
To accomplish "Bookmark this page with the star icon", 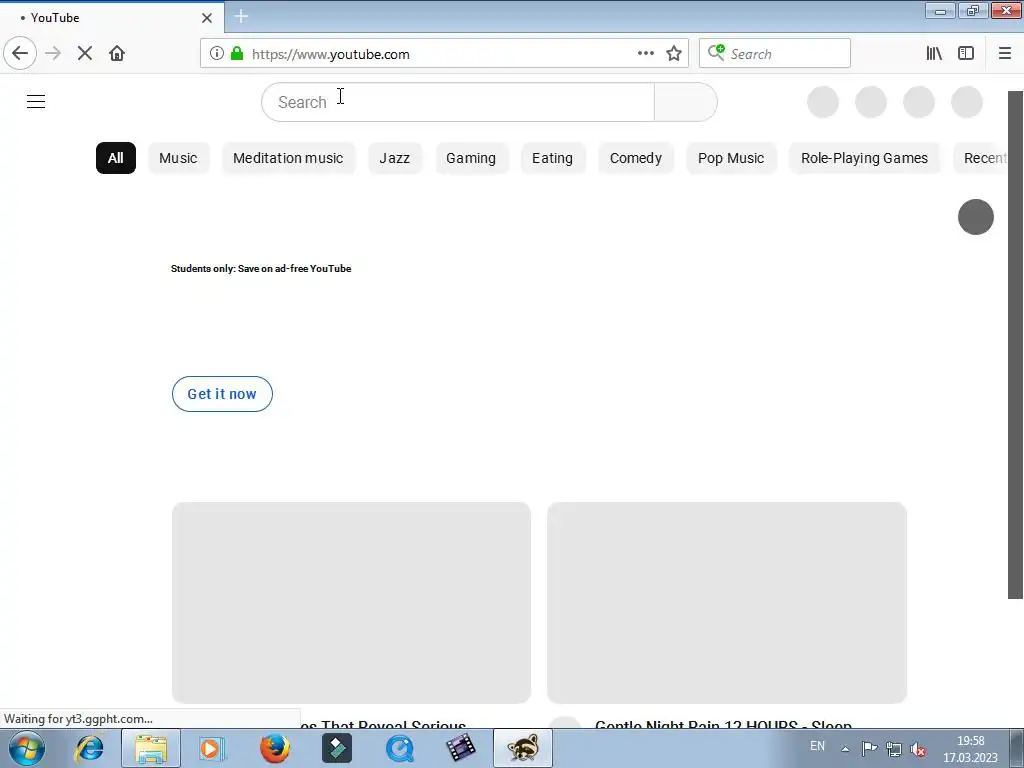I will (674, 54).
